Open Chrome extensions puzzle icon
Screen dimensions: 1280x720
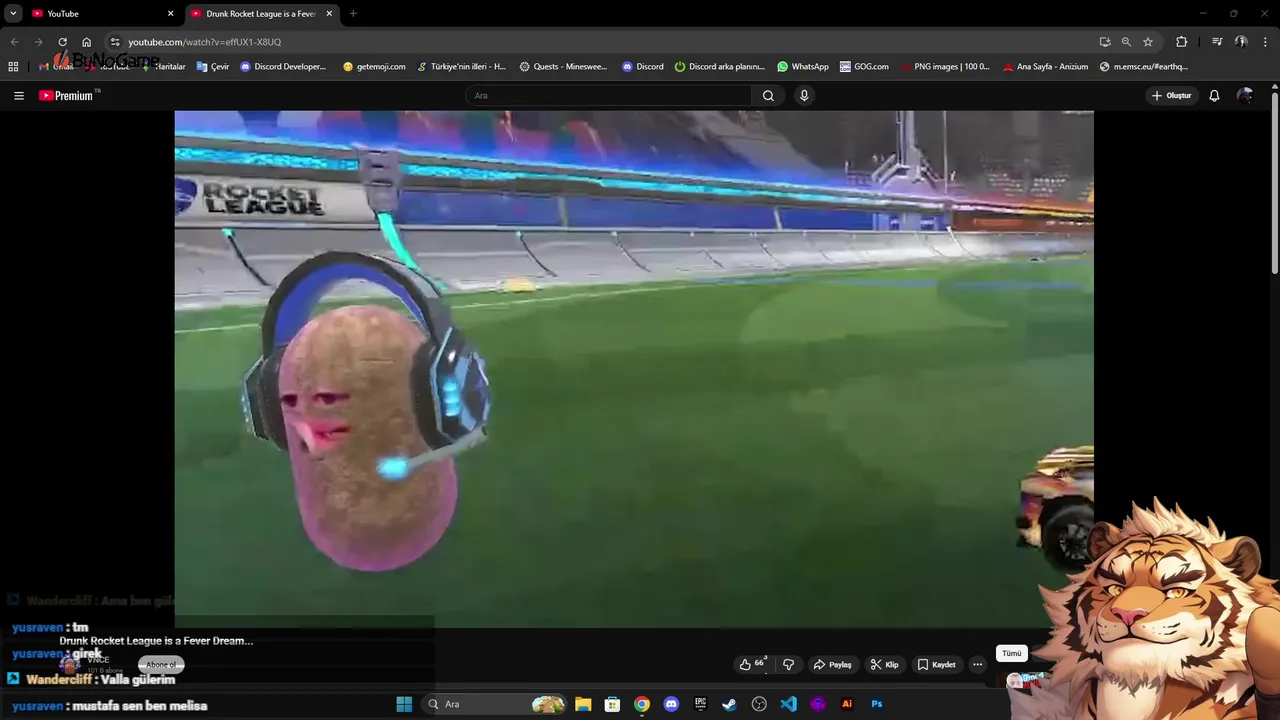[1182, 42]
